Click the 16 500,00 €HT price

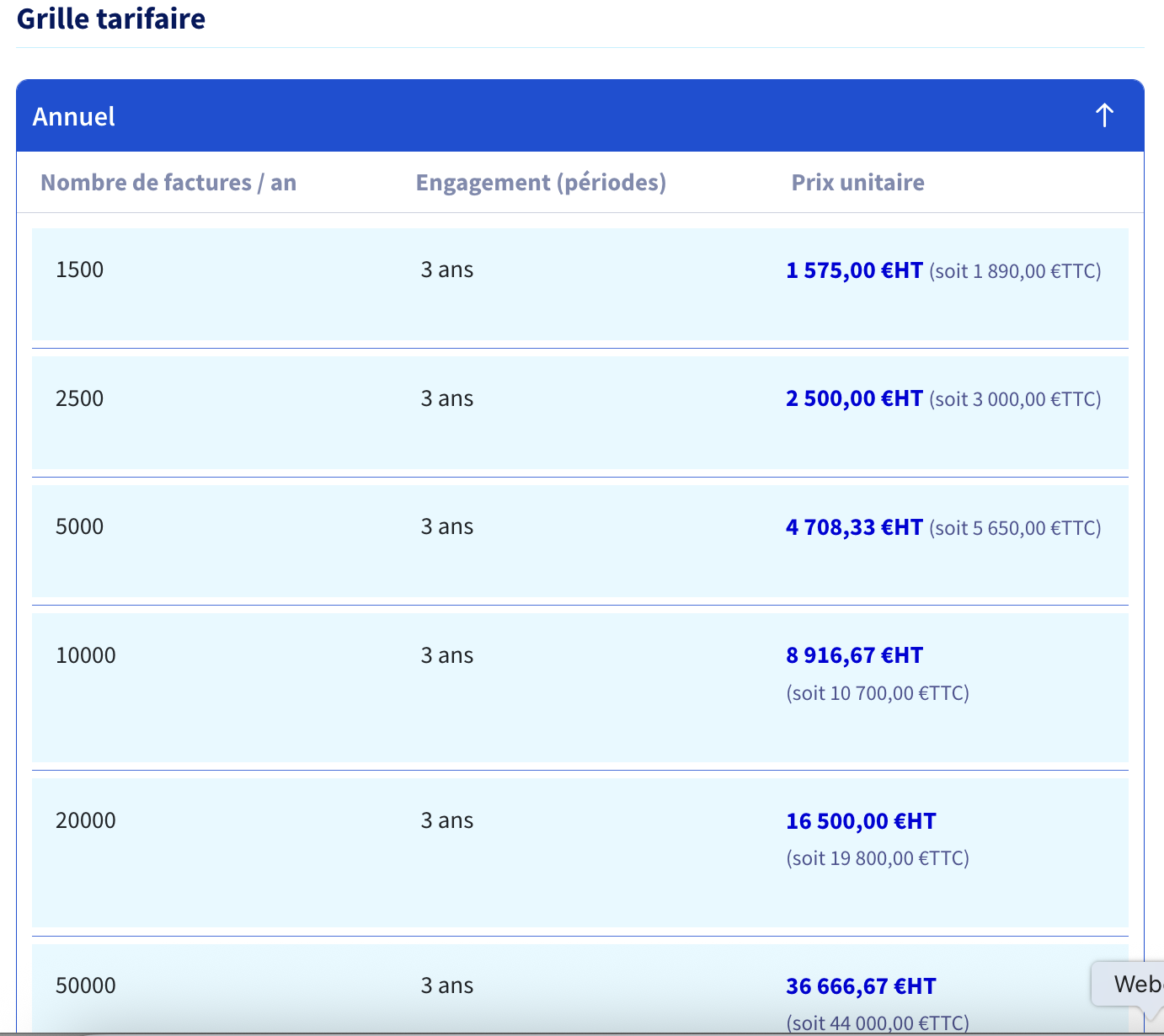861,821
